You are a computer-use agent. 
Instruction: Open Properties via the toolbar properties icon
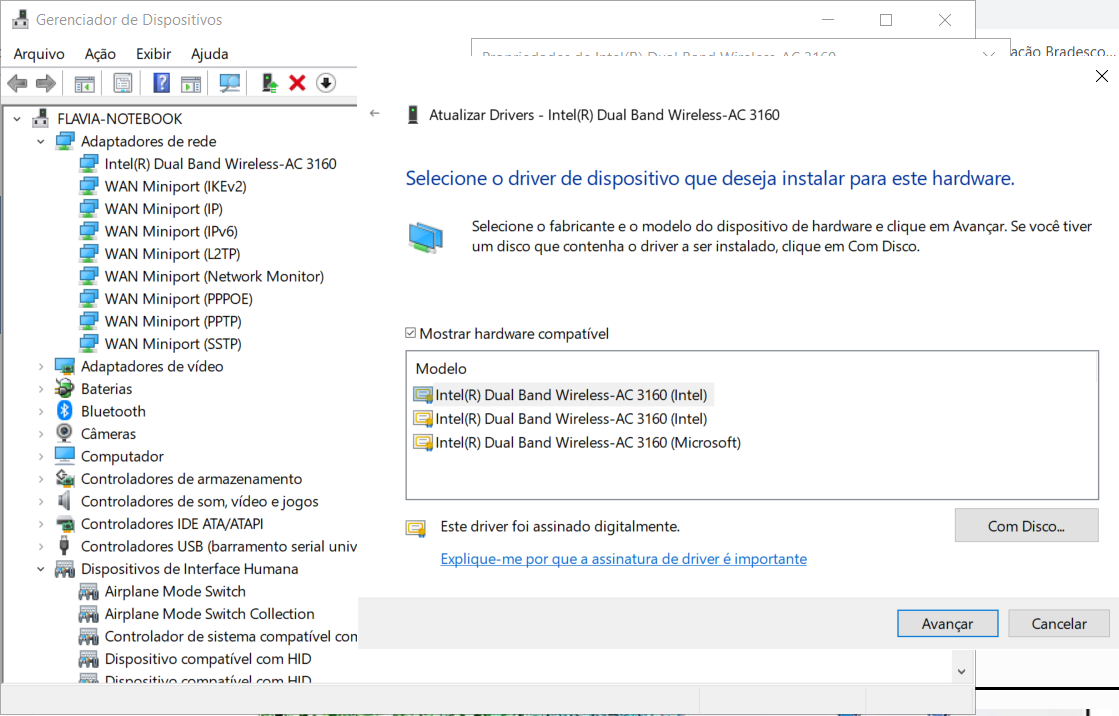123,84
